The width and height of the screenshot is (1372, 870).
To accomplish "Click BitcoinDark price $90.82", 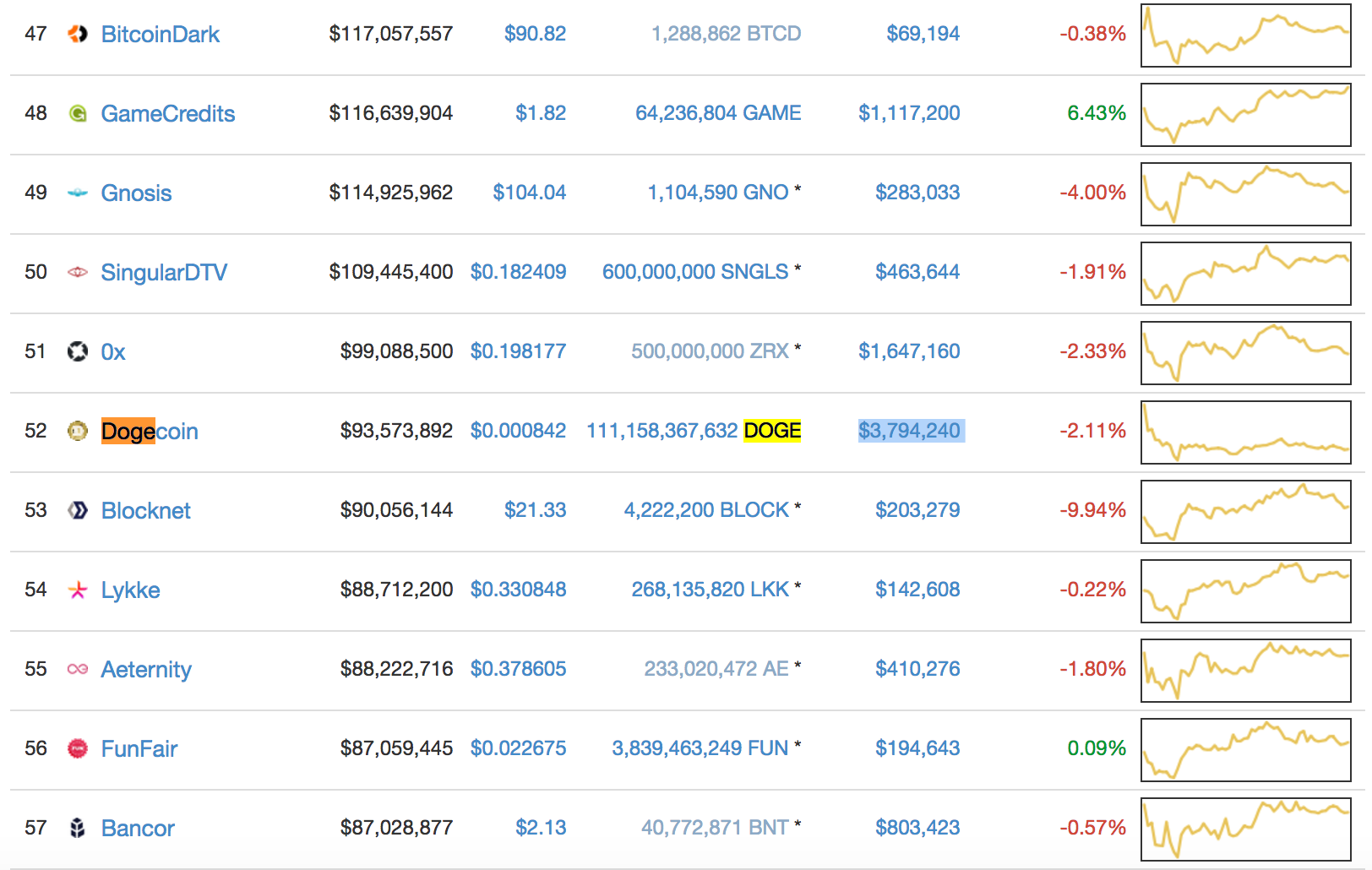I will point(535,34).
